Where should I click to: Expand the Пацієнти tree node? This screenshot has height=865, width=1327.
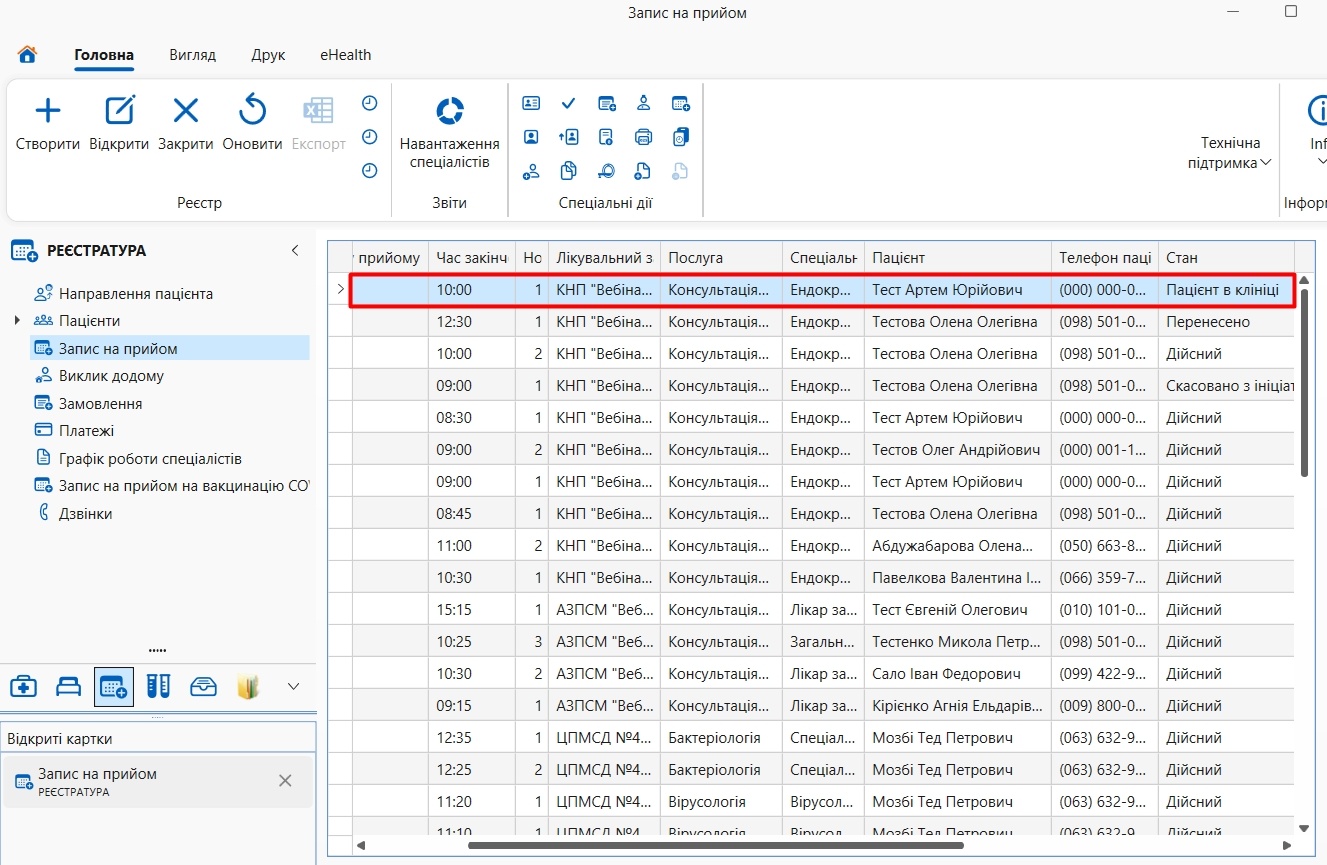(x=17, y=321)
